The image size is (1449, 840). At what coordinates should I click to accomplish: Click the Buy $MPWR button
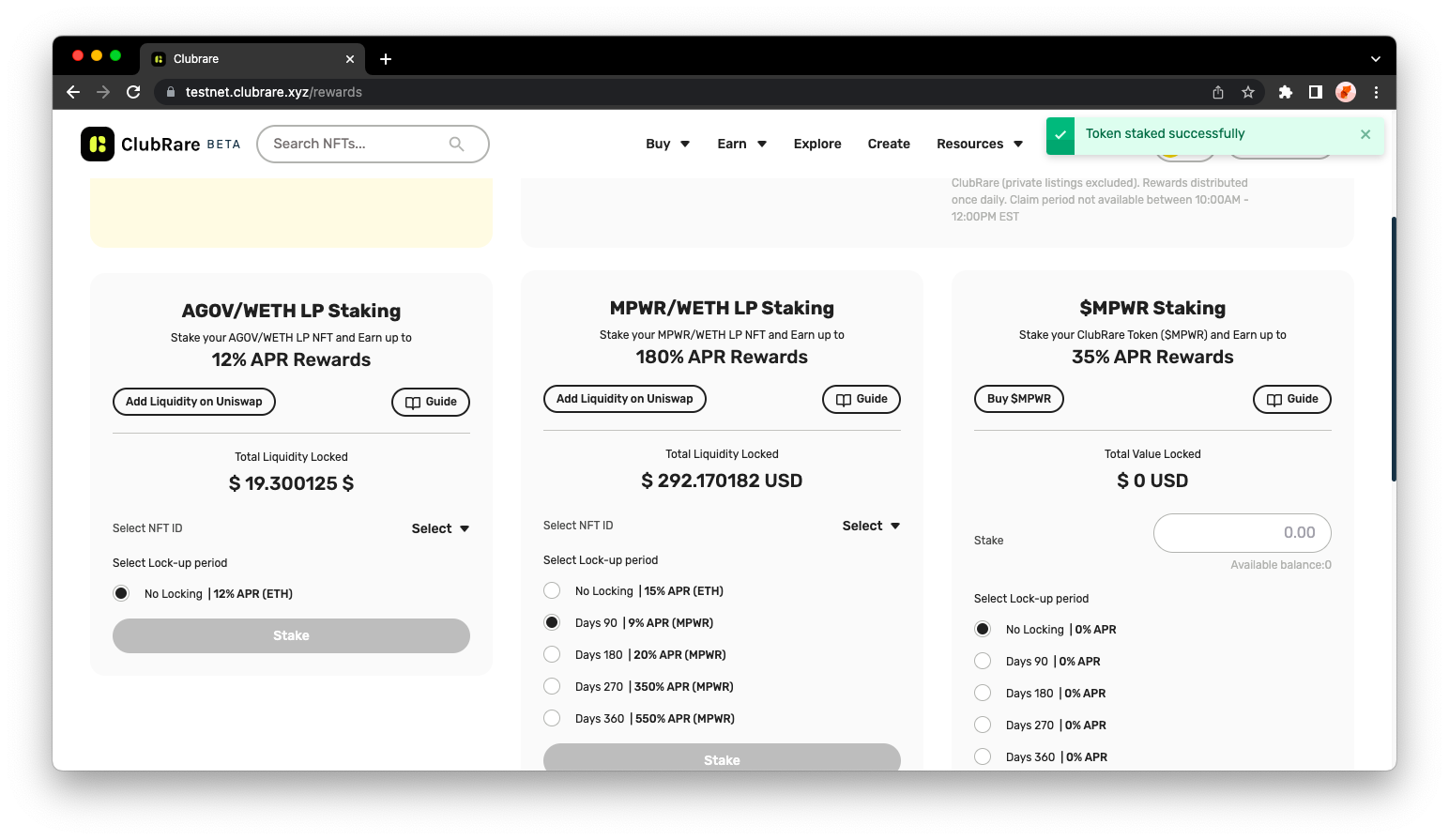[x=1019, y=399]
